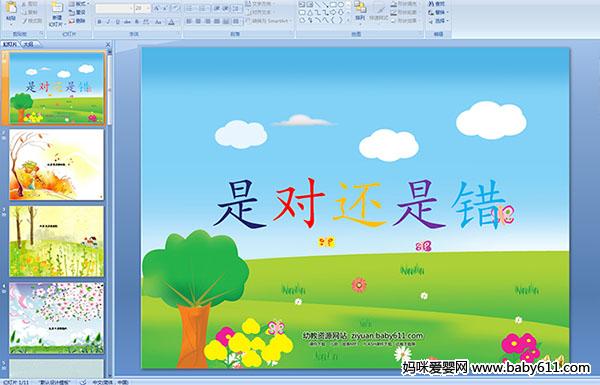The width and height of the screenshot is (600, 385).
Task: Select the rectangle shape in shapes gallery
Action: pos(334,5)
